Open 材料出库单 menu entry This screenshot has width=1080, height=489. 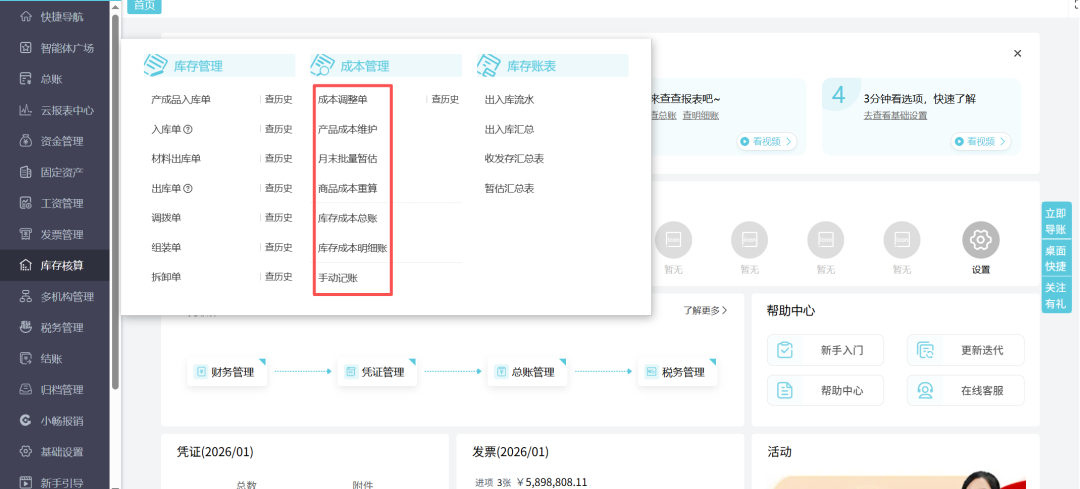(176, 159)
